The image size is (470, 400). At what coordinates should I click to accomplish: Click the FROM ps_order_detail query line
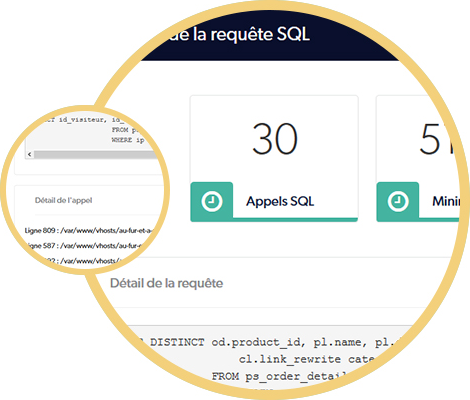click(x=279, y=376)
